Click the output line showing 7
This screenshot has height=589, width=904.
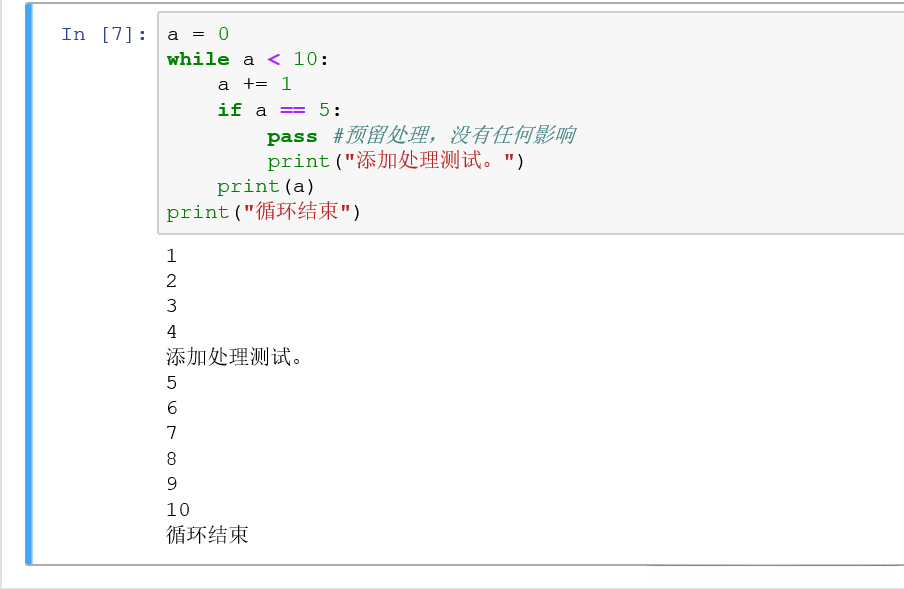[172, 433]
